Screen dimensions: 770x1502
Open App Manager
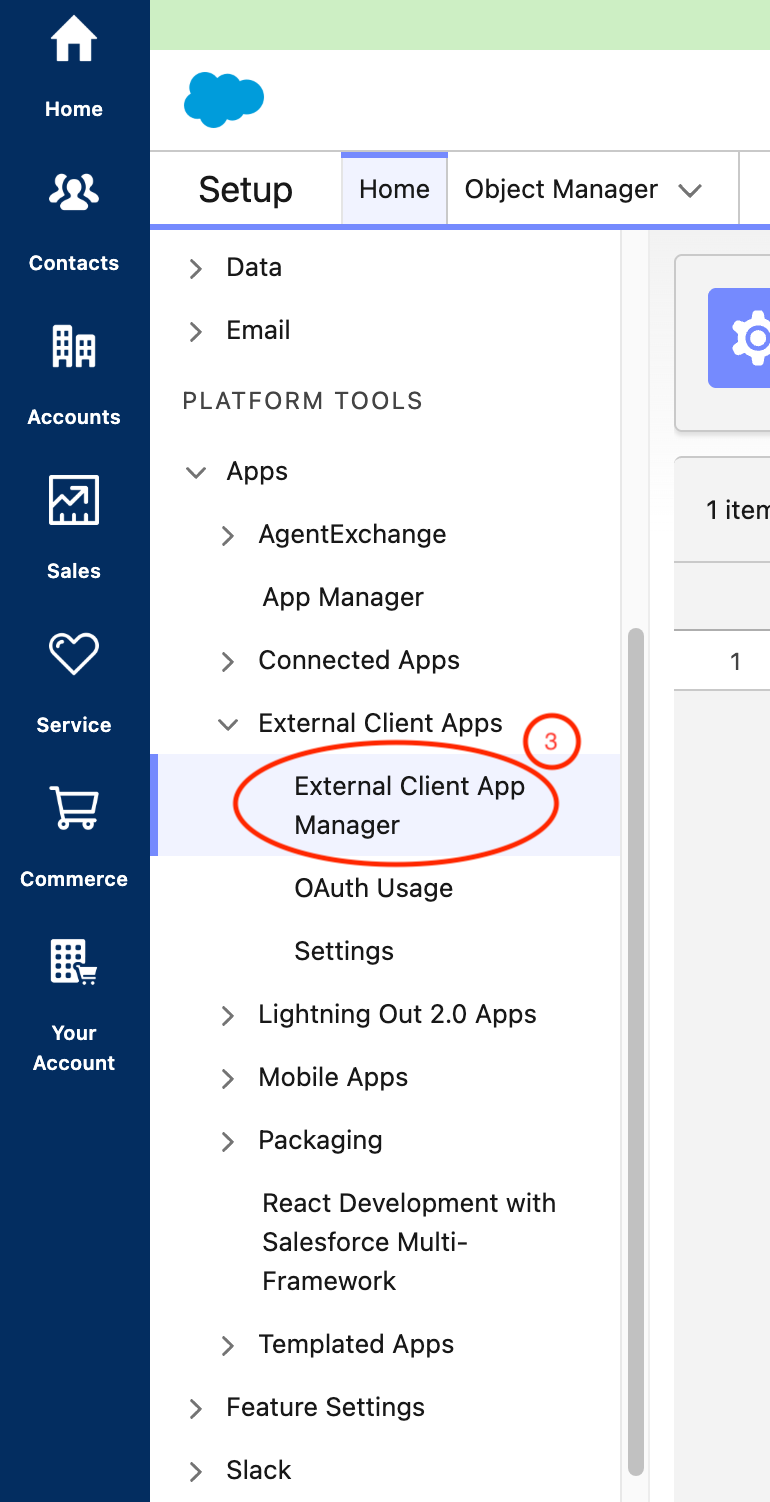(x=343, y=597)
